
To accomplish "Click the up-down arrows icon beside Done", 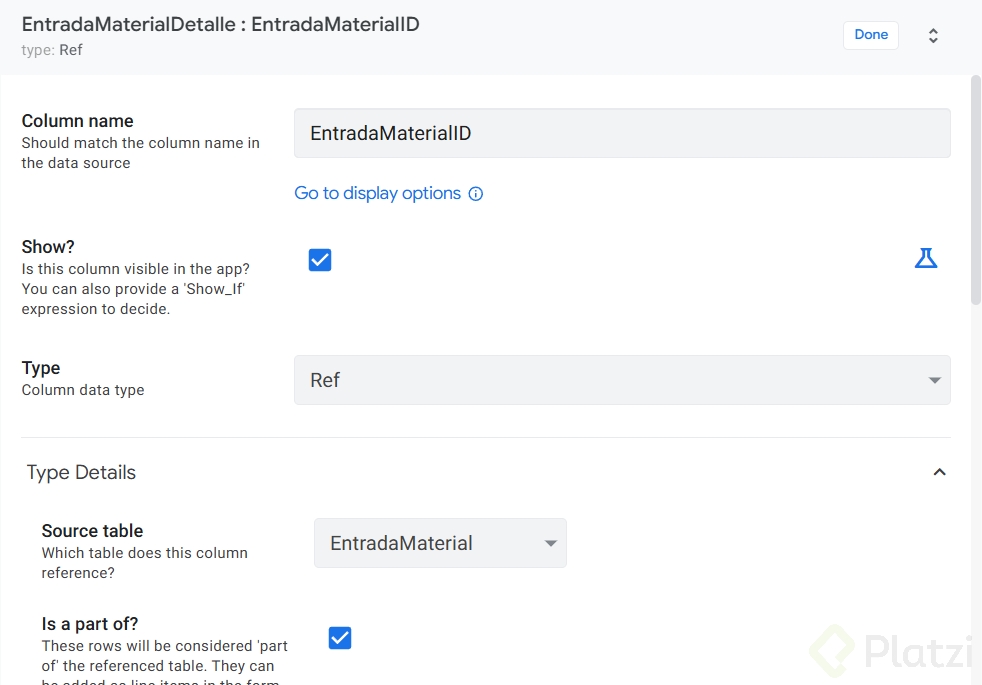I will (933, 36).
